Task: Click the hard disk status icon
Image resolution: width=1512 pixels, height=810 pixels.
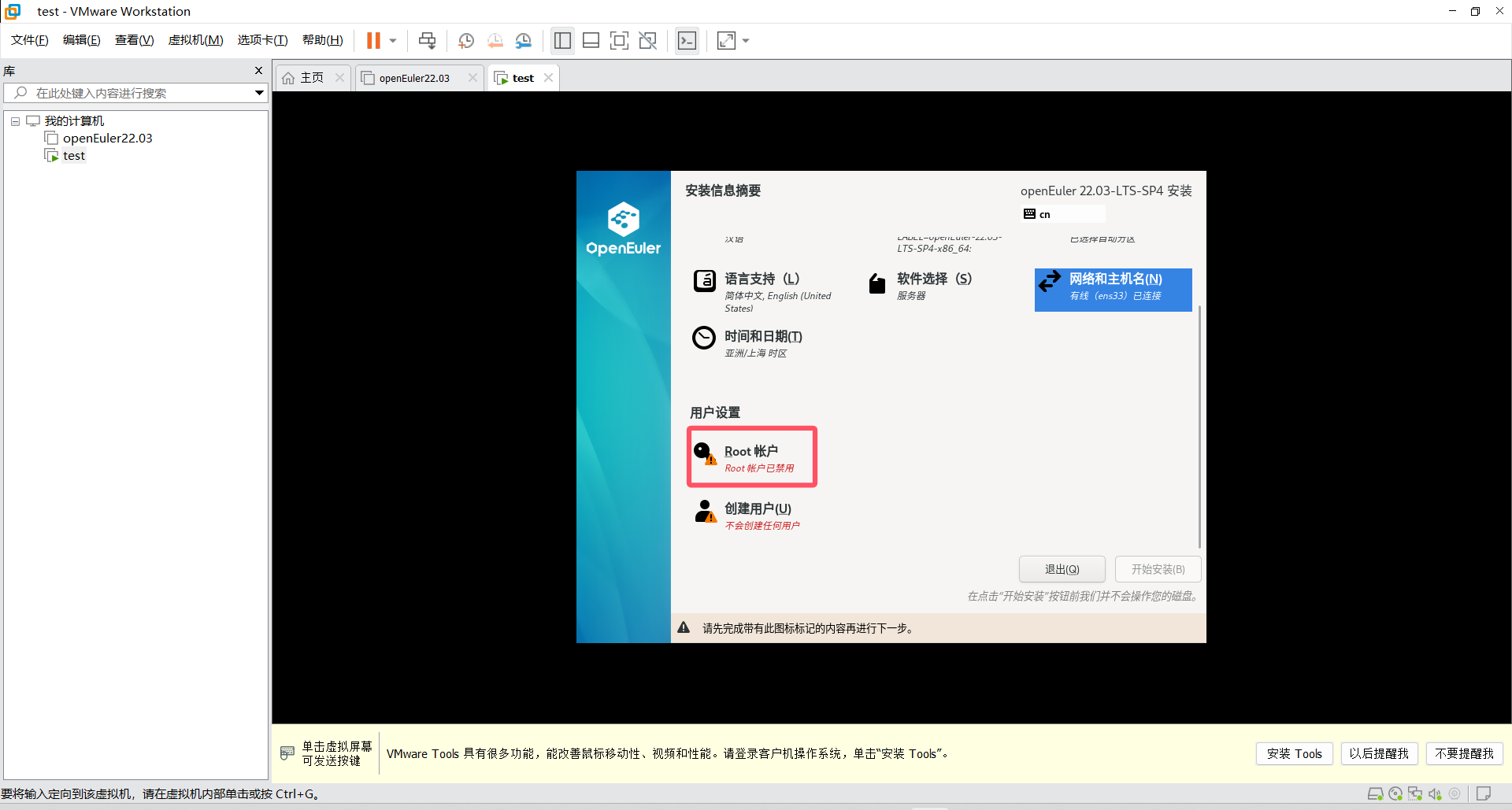Action: point(1375,794)
